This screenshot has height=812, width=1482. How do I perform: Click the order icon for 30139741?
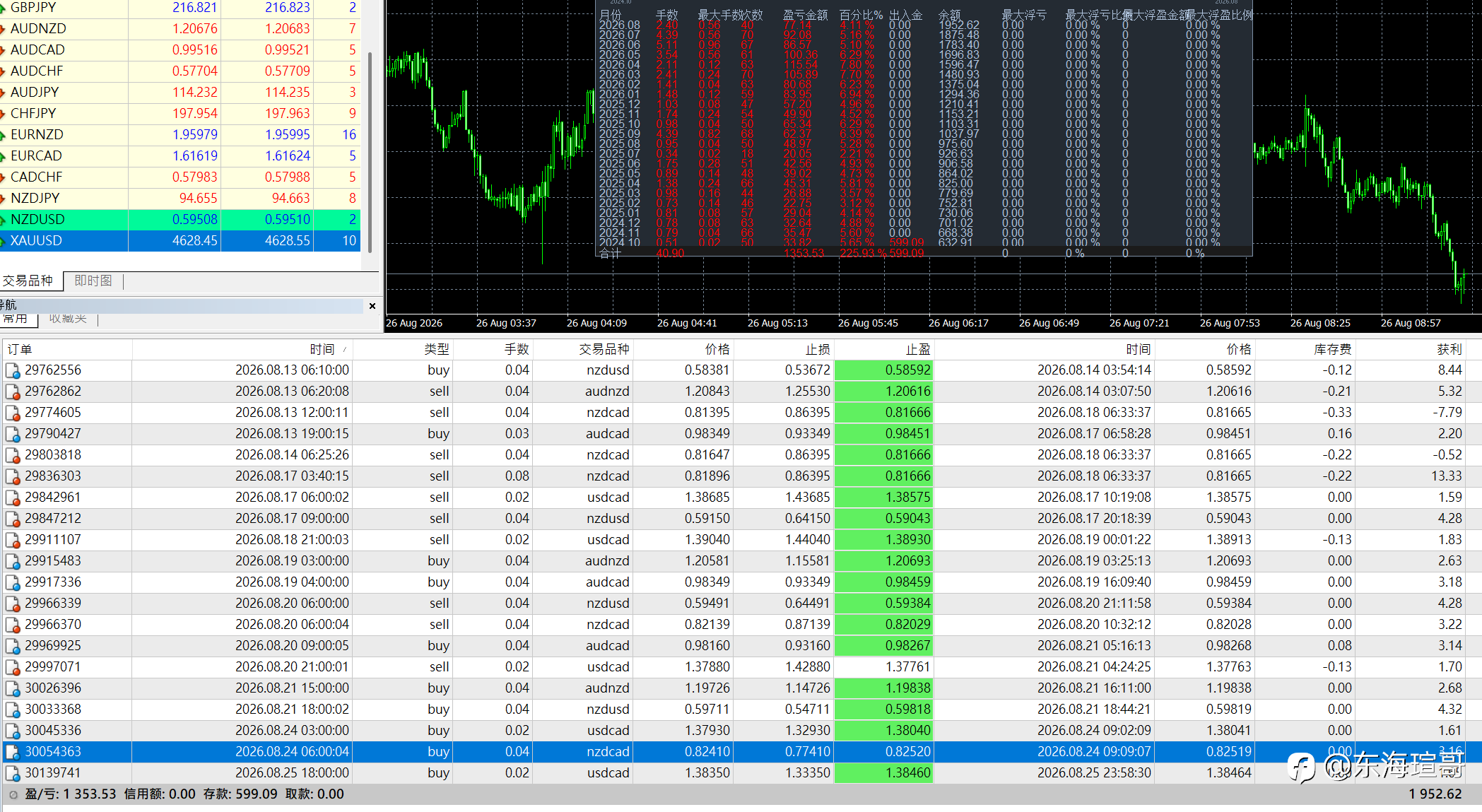click(13, 773)
